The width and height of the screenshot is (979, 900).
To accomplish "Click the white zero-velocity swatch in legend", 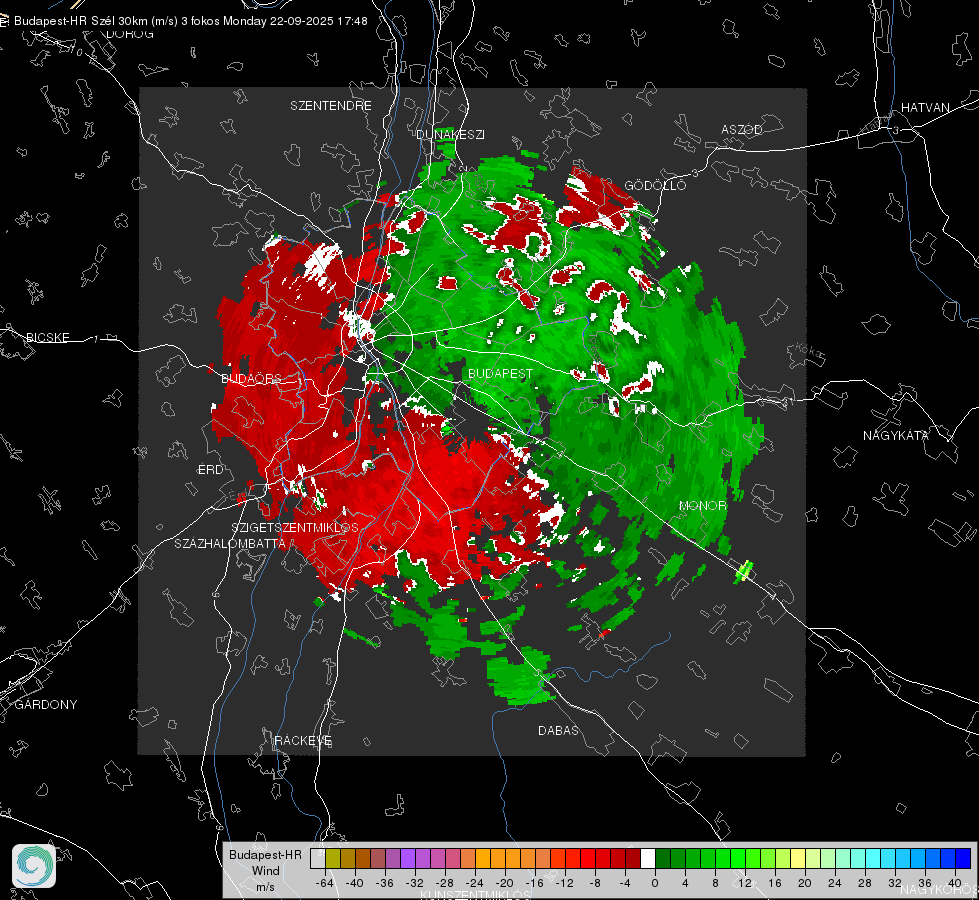I will [648, 859].
